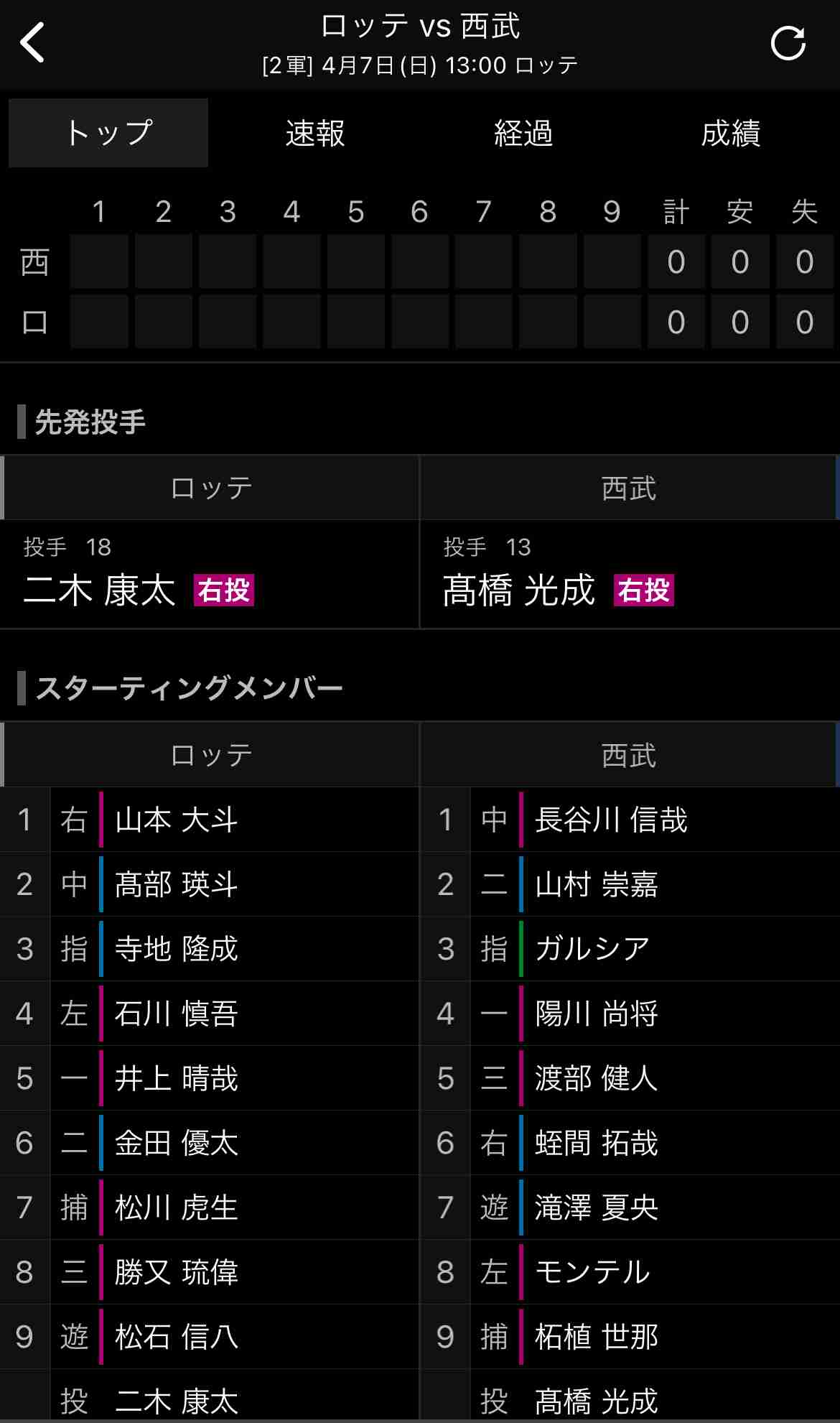The width and height of the screenshot is (840, 1423).
Task: Tap the back arrow icon
Action: point(33,43)
